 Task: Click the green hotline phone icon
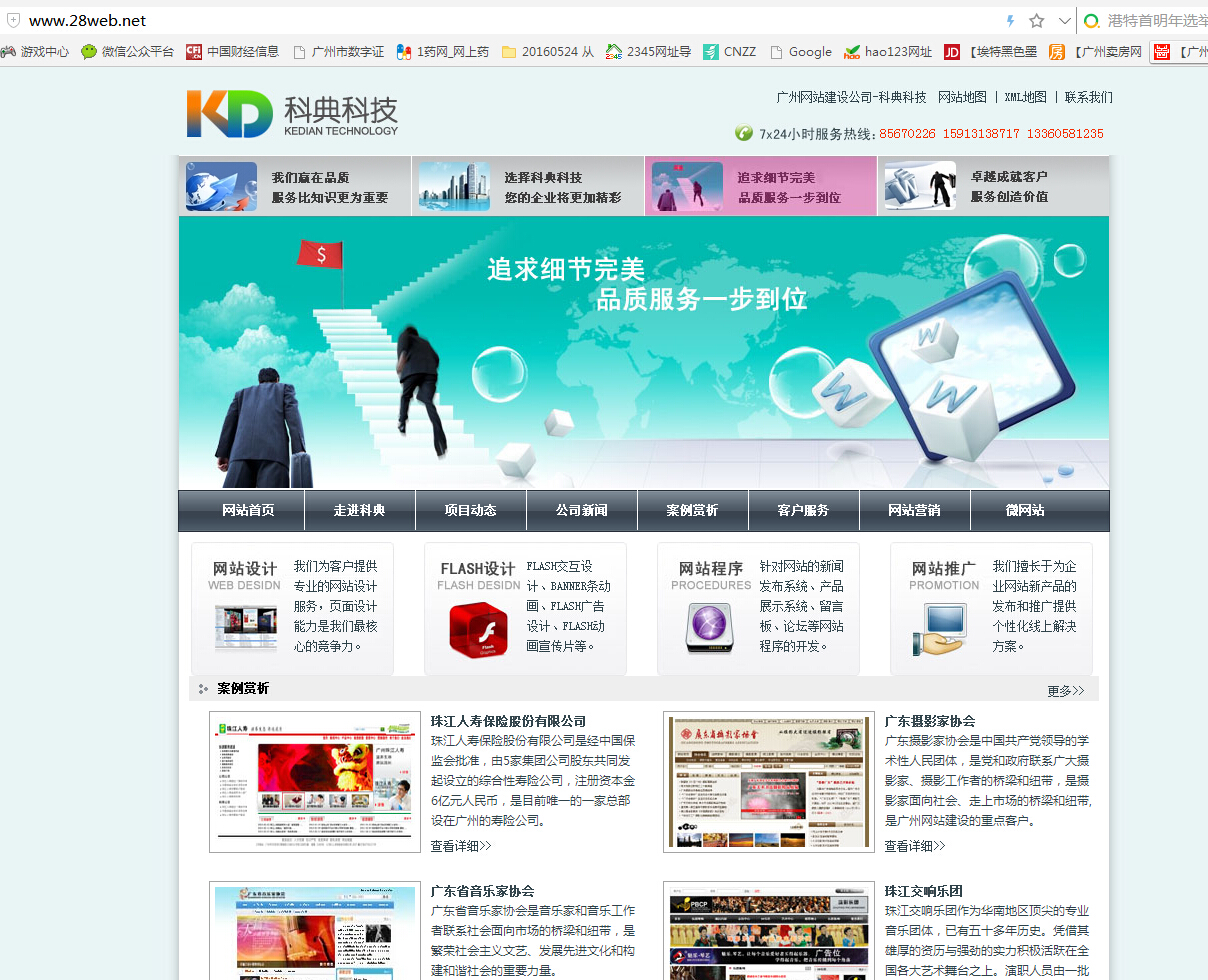744,133
